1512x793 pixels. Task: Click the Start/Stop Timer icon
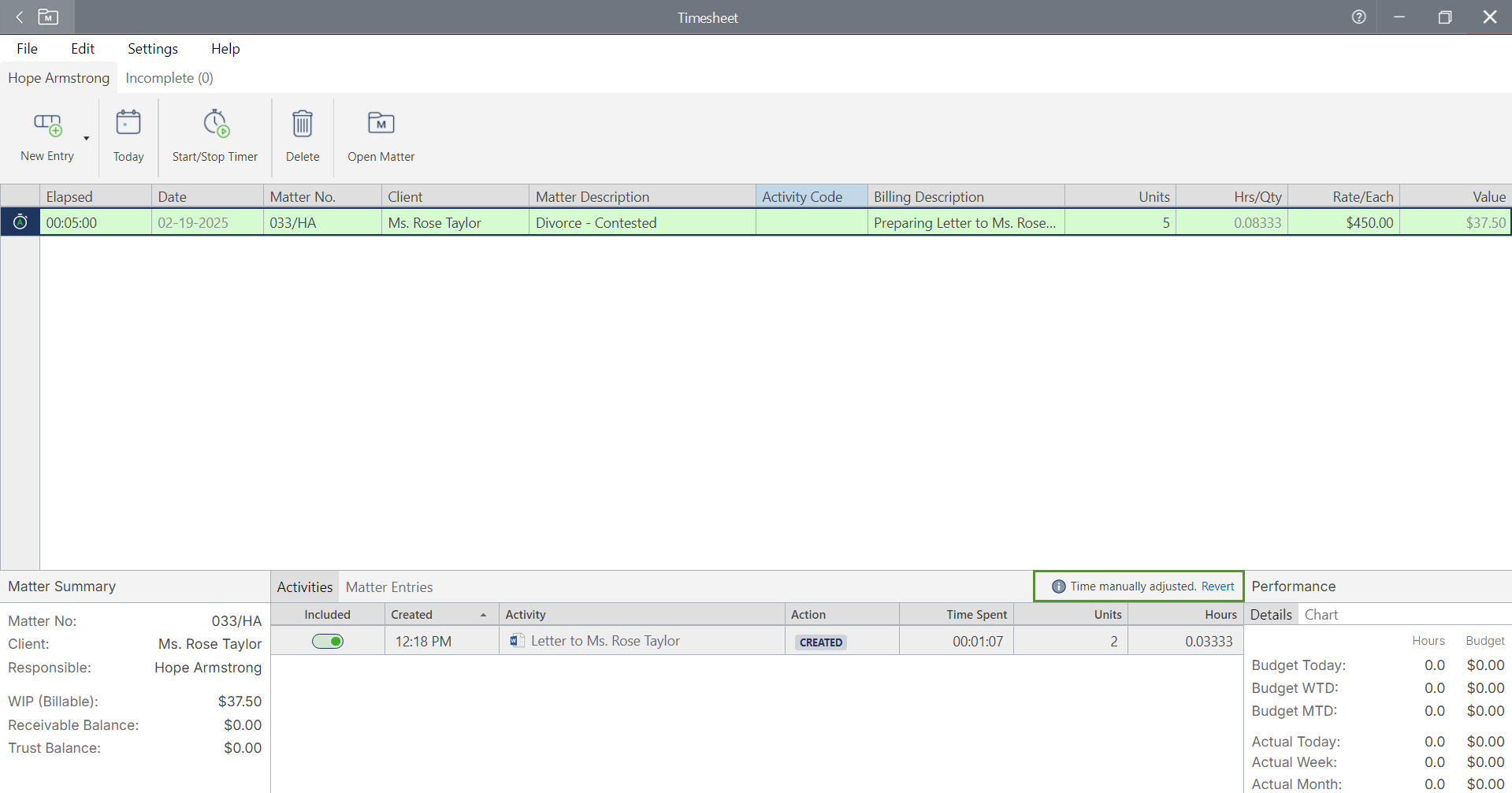215,124
